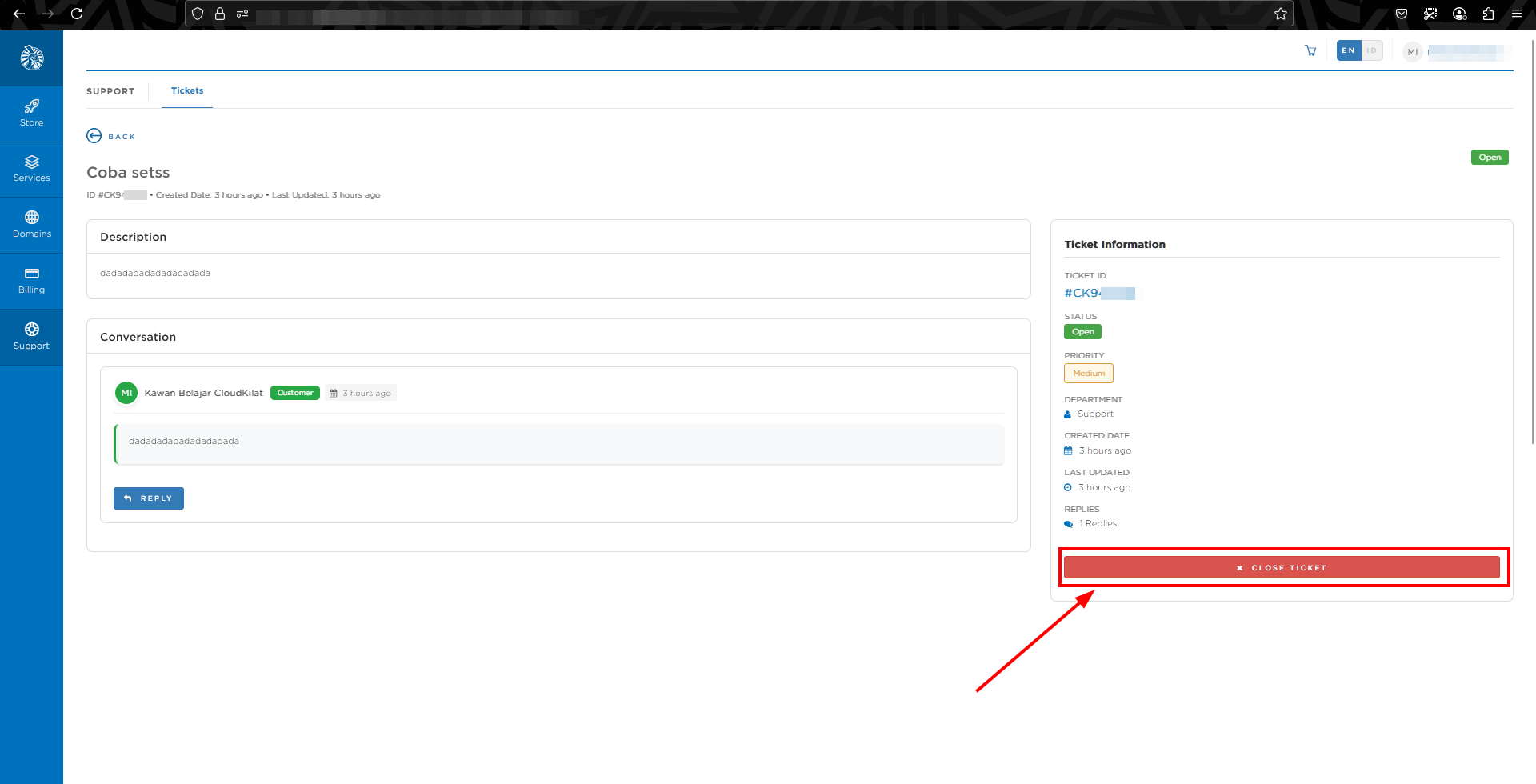
Task: Click the CloudKilat logo icon
Action: [x=31, y=58]
